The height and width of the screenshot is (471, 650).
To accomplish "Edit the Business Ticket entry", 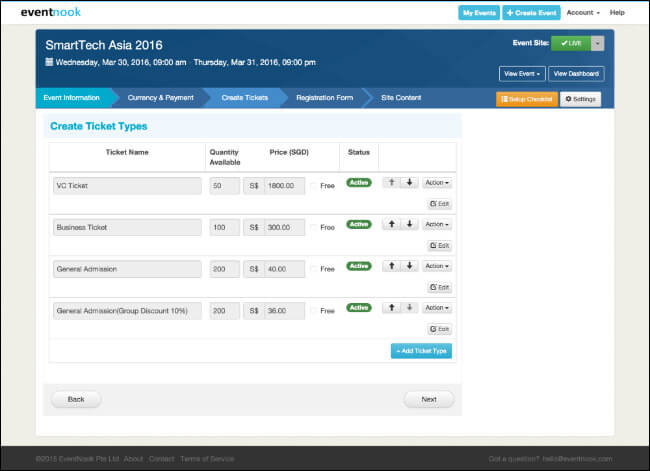I will click(439, 245).
